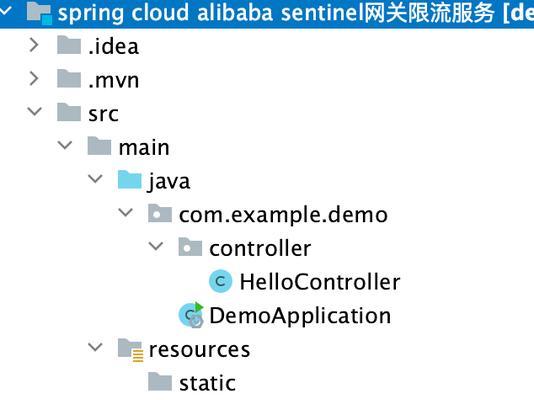Image resolution: width=534 pixels, height=400 pixels.
Task: Select the spring cloud alibaba sentinel project root
Action: click(x=296, y=13)
